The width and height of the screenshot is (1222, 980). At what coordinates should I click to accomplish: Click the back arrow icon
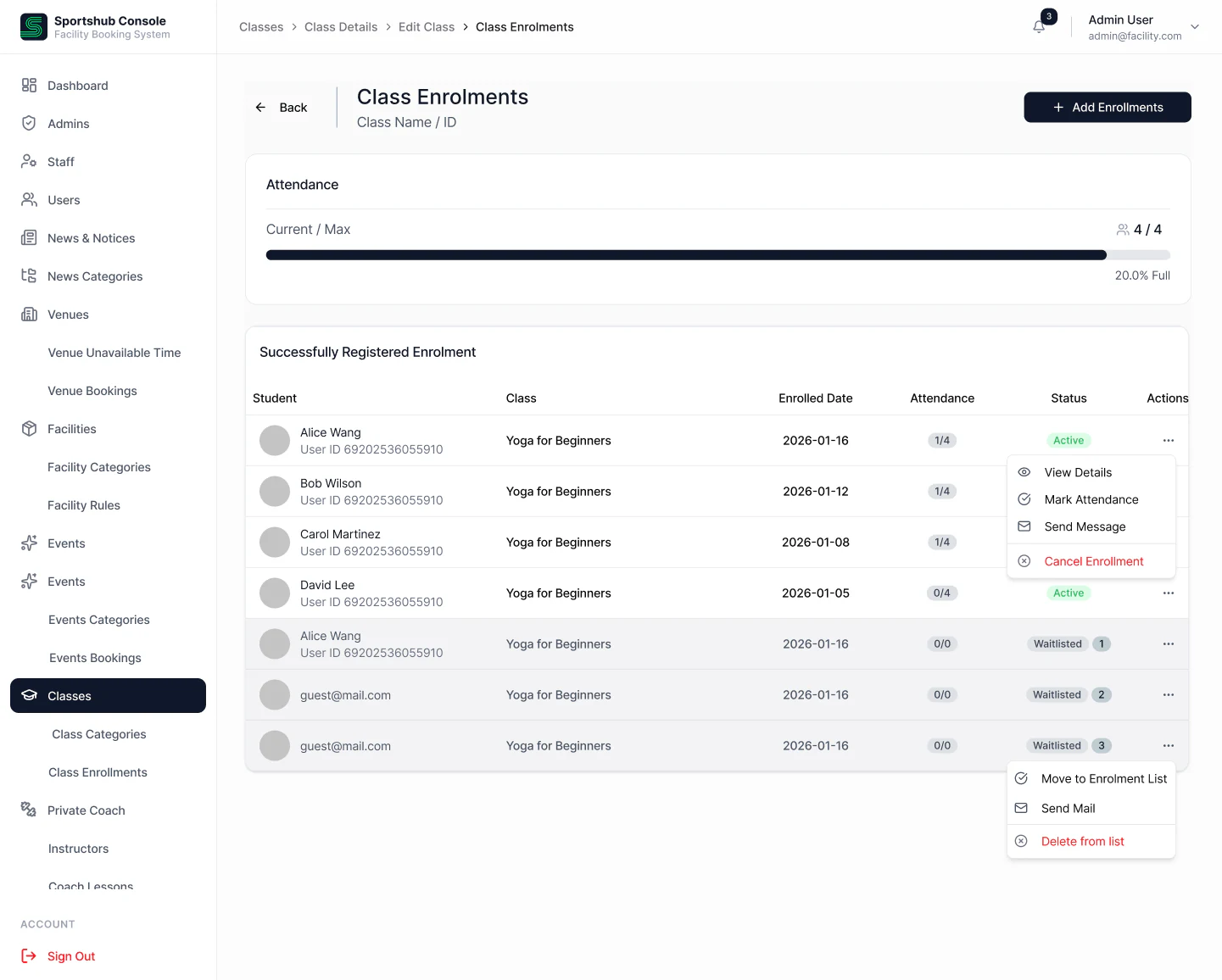pyautogui.click(x=260, y=108)
